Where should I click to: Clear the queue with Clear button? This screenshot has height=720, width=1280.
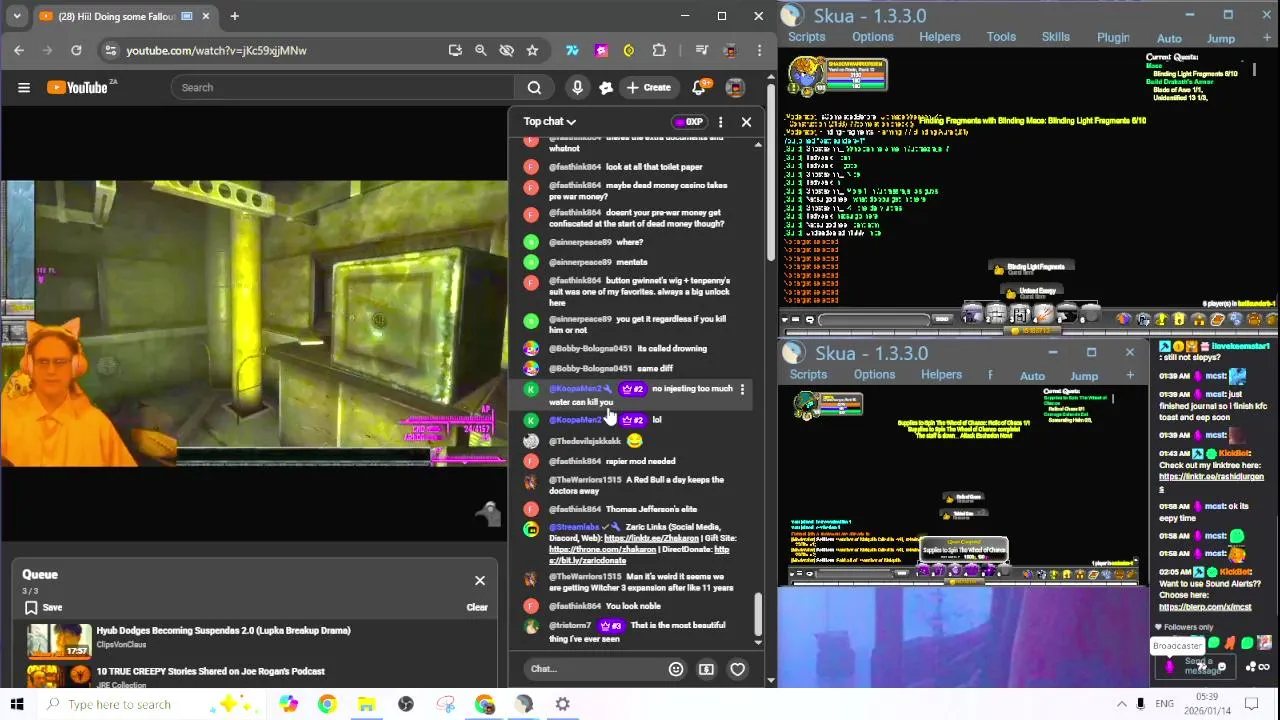(477, 607)
